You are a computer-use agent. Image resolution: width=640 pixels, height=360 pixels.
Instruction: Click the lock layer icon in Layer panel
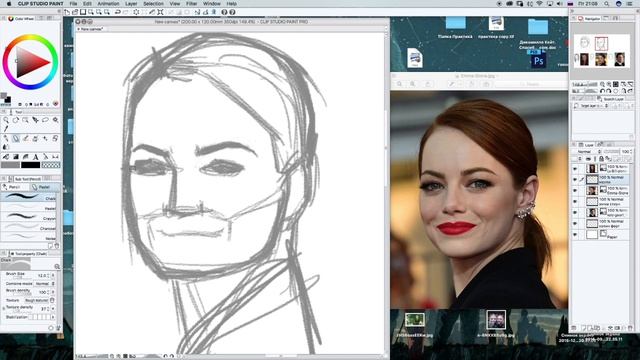pos(601,159)
